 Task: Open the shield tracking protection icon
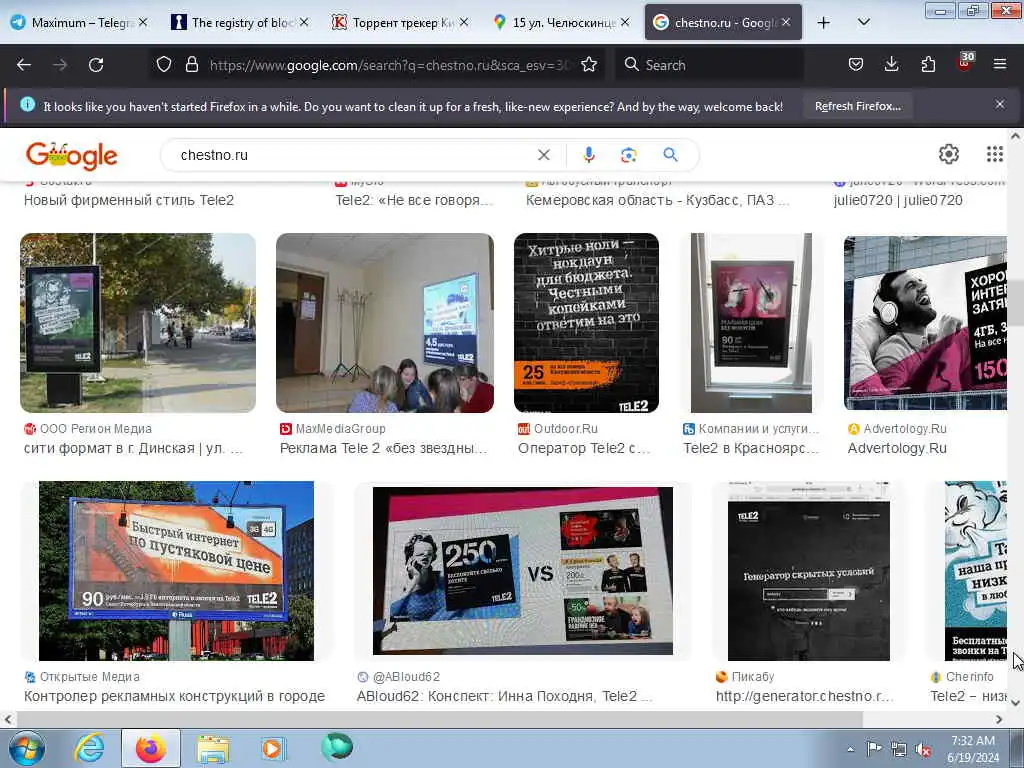pos(164,64)
